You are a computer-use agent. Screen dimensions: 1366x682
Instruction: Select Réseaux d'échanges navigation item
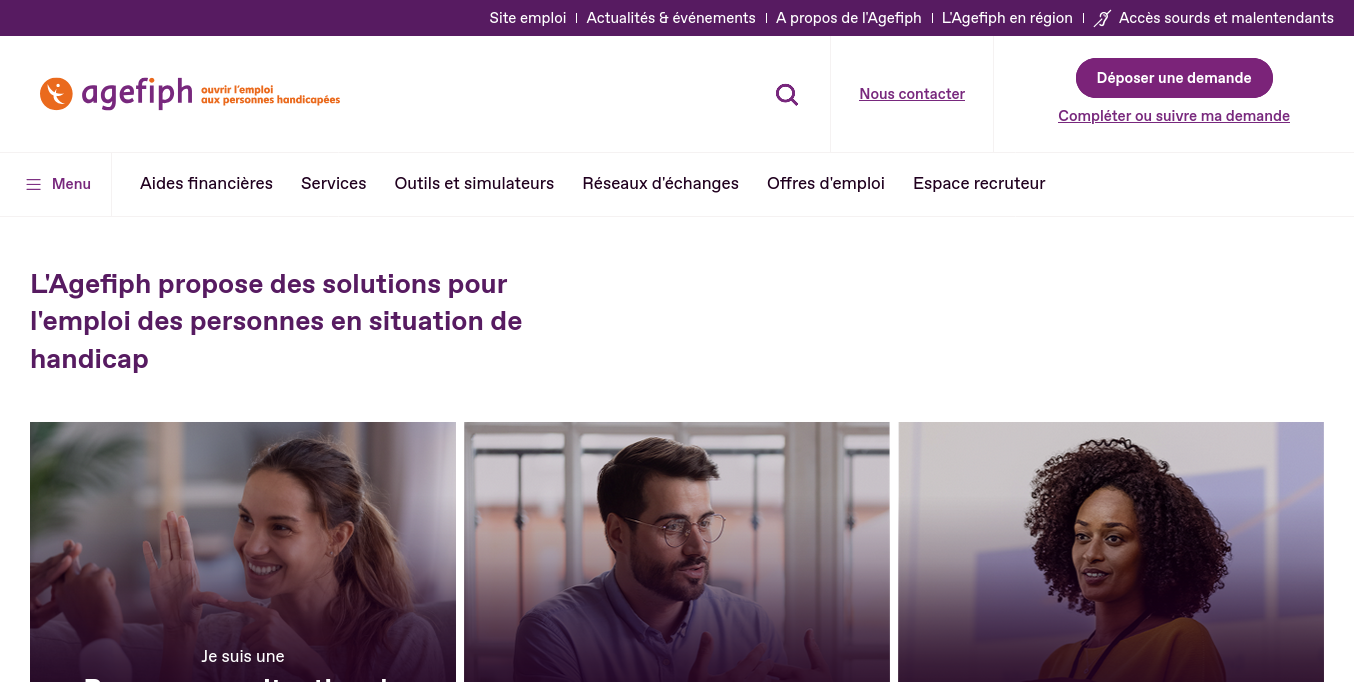661,184
